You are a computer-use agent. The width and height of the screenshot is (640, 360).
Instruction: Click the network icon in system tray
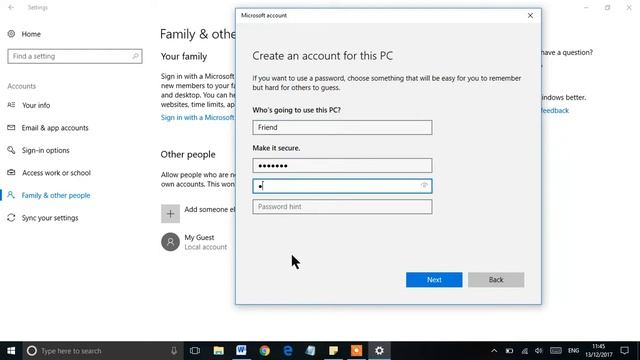point(524,351)
